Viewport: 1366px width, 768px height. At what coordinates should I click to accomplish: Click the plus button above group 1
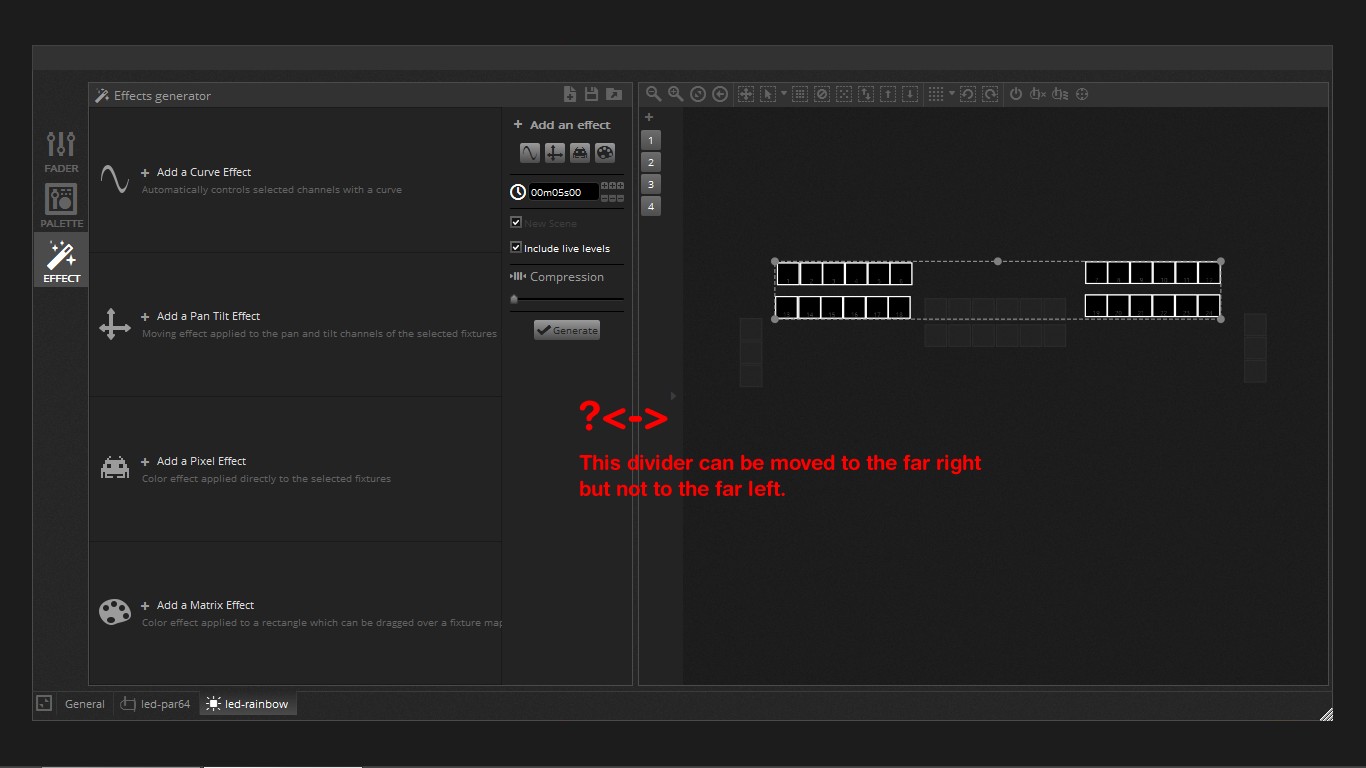tap(649, 117)
